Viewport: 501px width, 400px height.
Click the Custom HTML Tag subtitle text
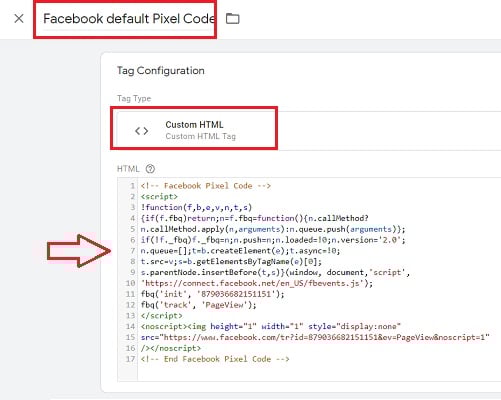point(201,136)
